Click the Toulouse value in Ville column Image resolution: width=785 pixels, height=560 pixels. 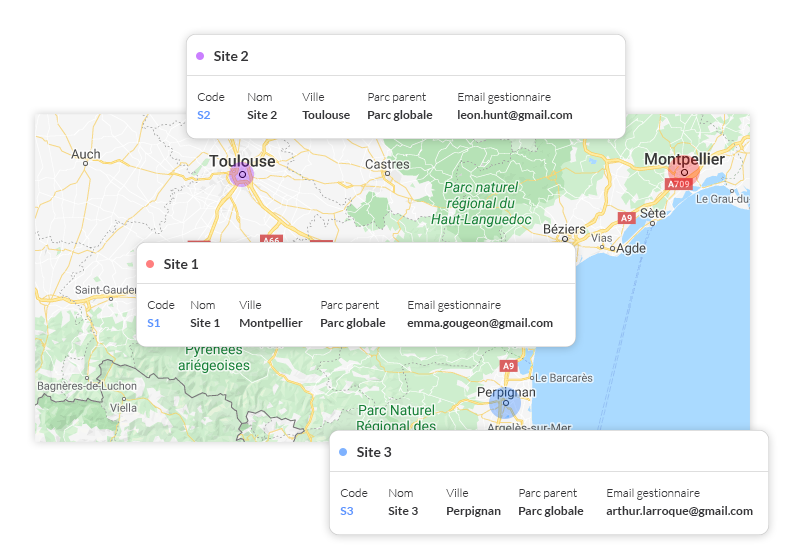coord(326,115)
